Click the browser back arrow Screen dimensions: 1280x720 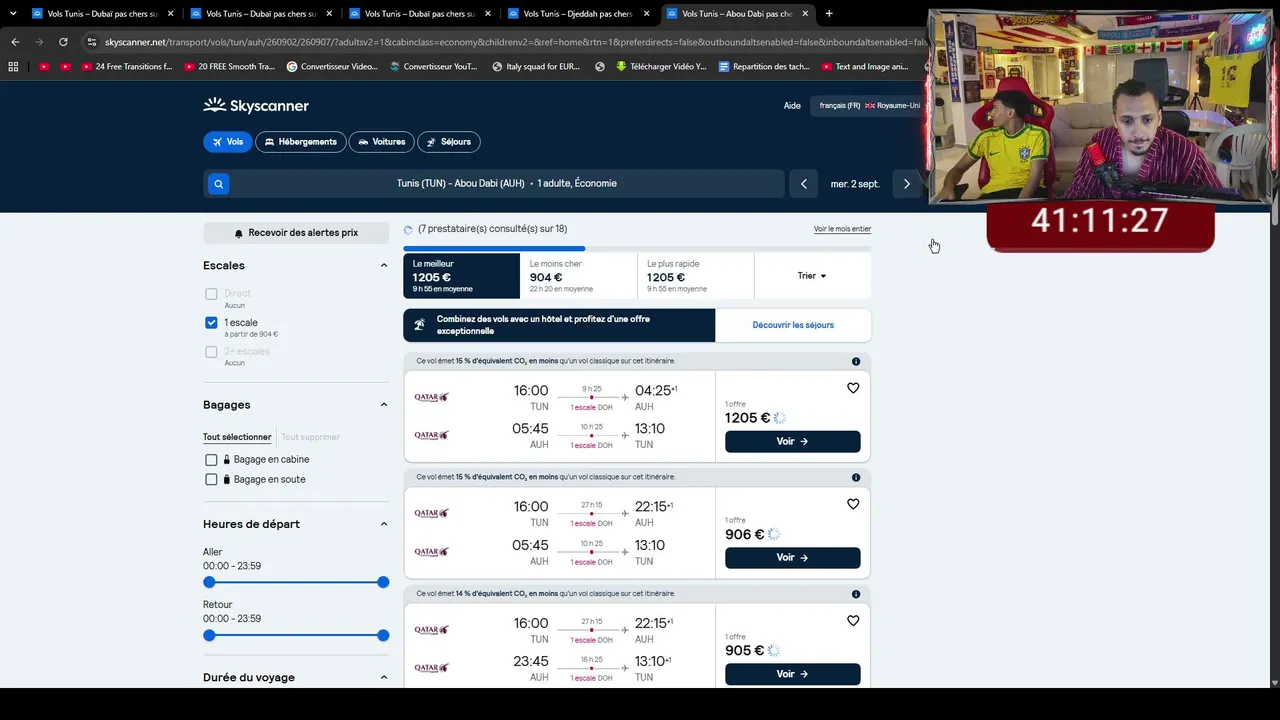pyautogui.click(x=15, y=42)
